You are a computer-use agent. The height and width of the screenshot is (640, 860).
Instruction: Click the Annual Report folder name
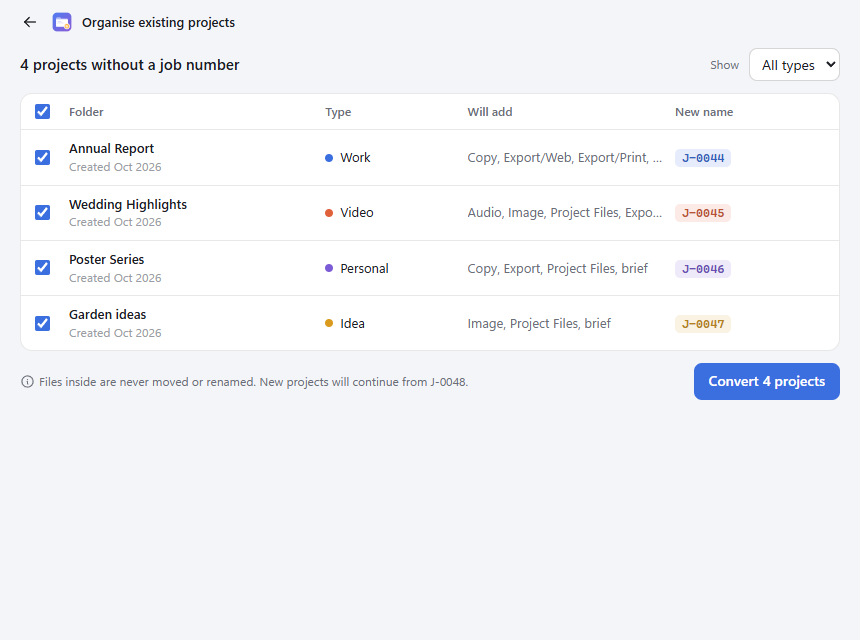click(111, 149)
